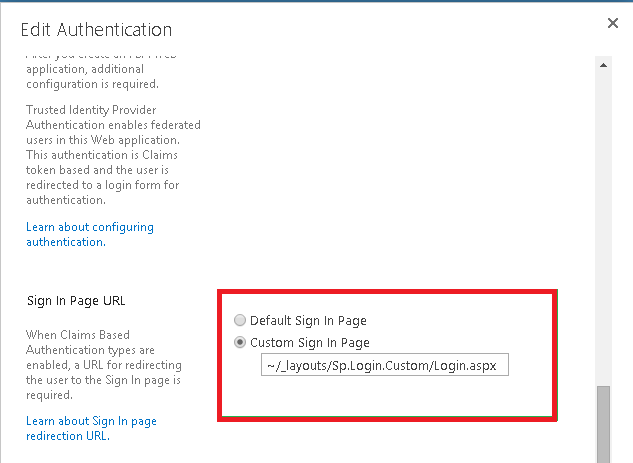Click 'redirection URL.' on the bottom link
Viewport: 633px width, 463px height.
tap(68, 436)
